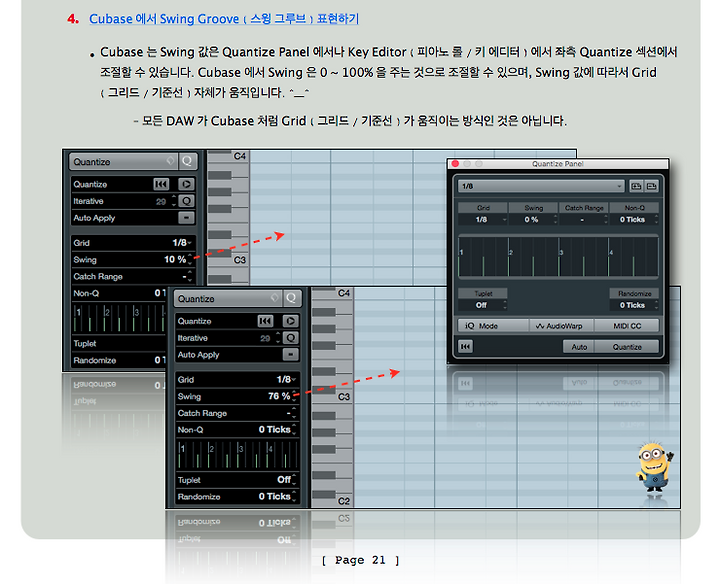The image size is (720, 584).
Task: Click diamond setup icon in Swing 10% Quantize header
Action: pyautogui.click(x=170, y=161)
